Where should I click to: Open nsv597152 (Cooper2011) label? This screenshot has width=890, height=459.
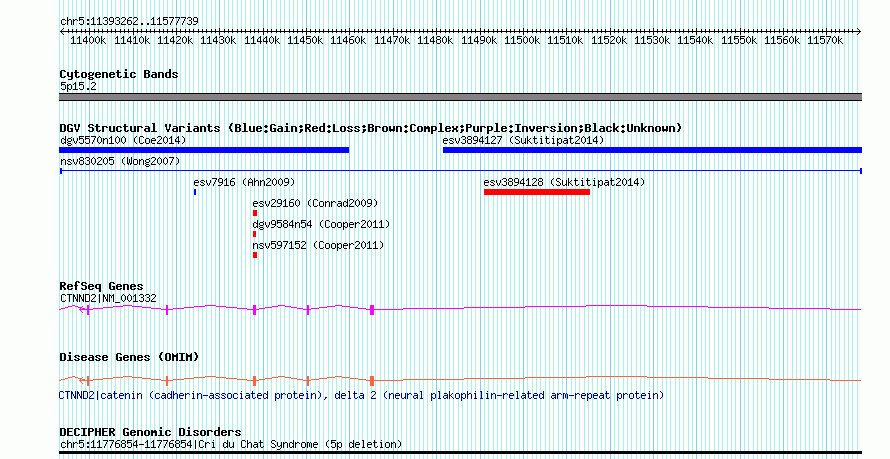tap(318, 245)
